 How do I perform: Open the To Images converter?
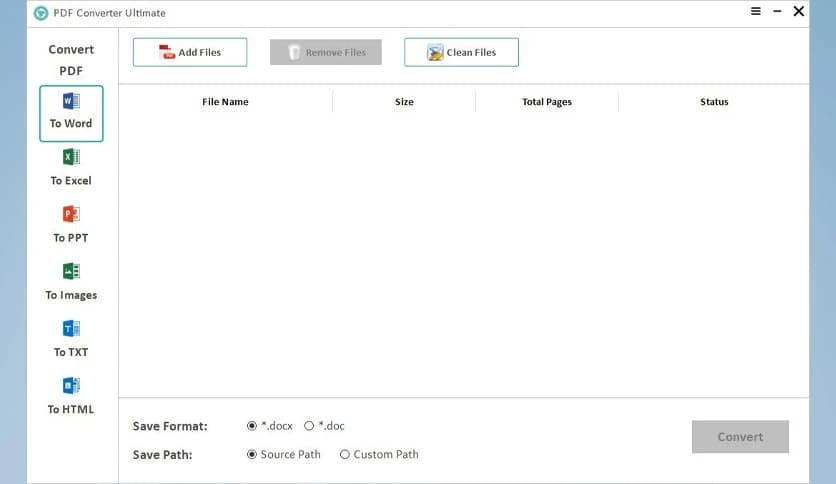tap(71, 281)
